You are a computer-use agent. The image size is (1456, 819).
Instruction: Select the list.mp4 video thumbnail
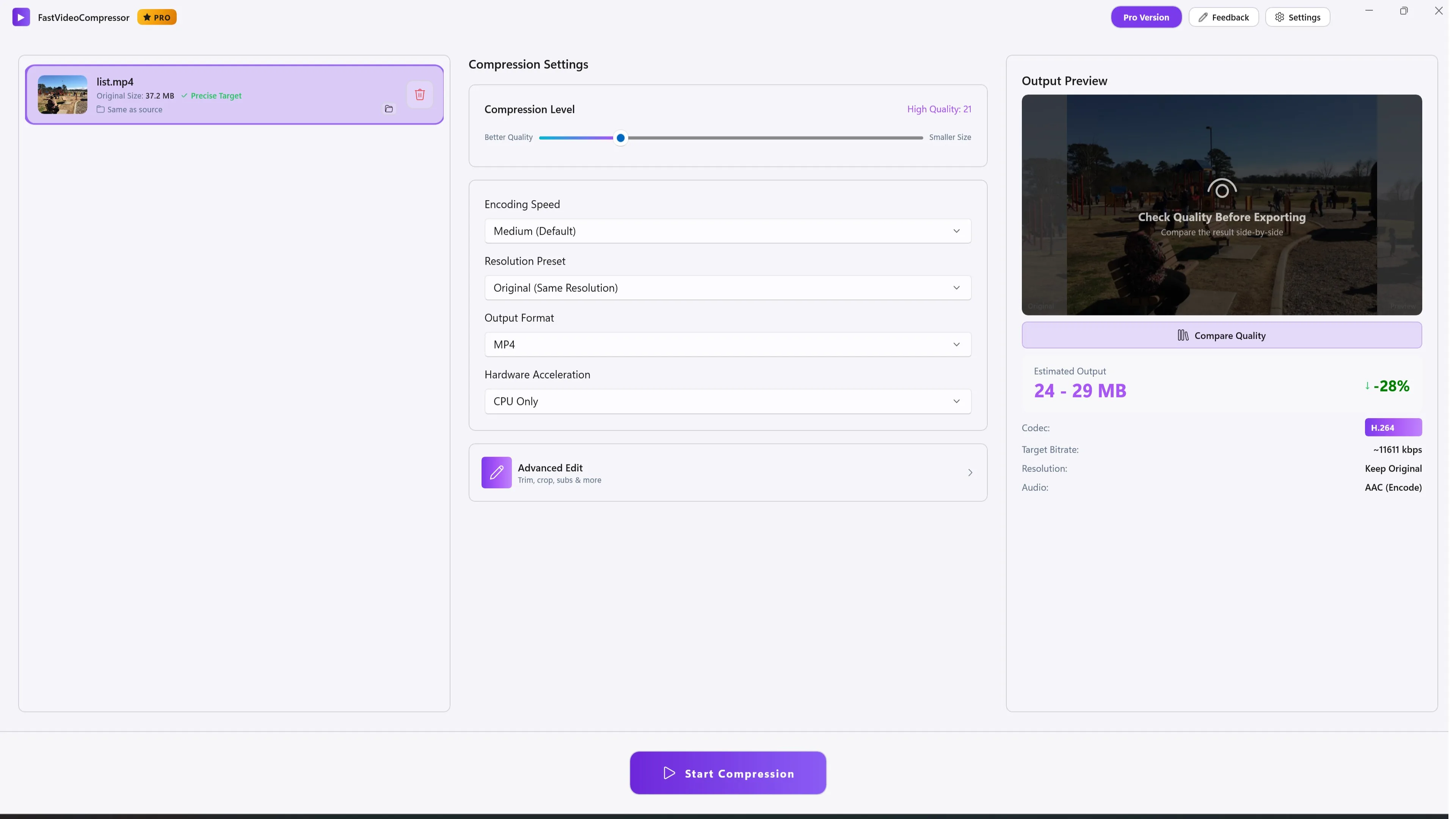[62, 94]
